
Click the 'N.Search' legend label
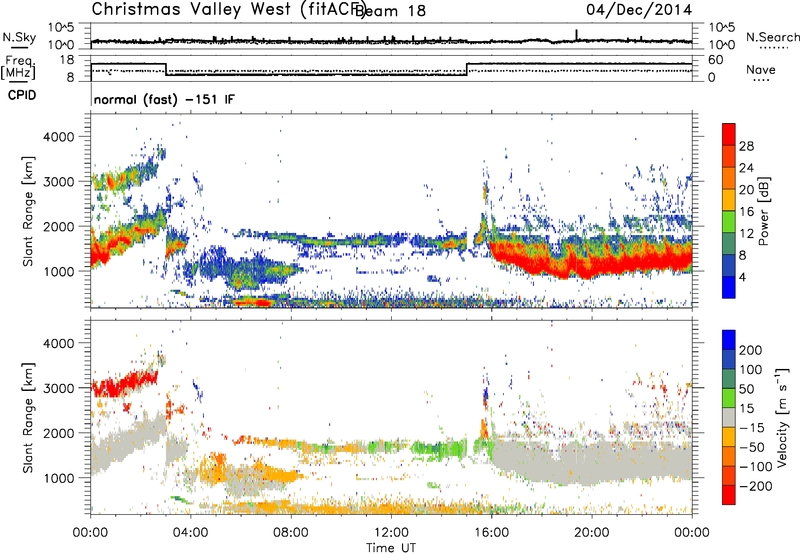click(x=772, y=37)
